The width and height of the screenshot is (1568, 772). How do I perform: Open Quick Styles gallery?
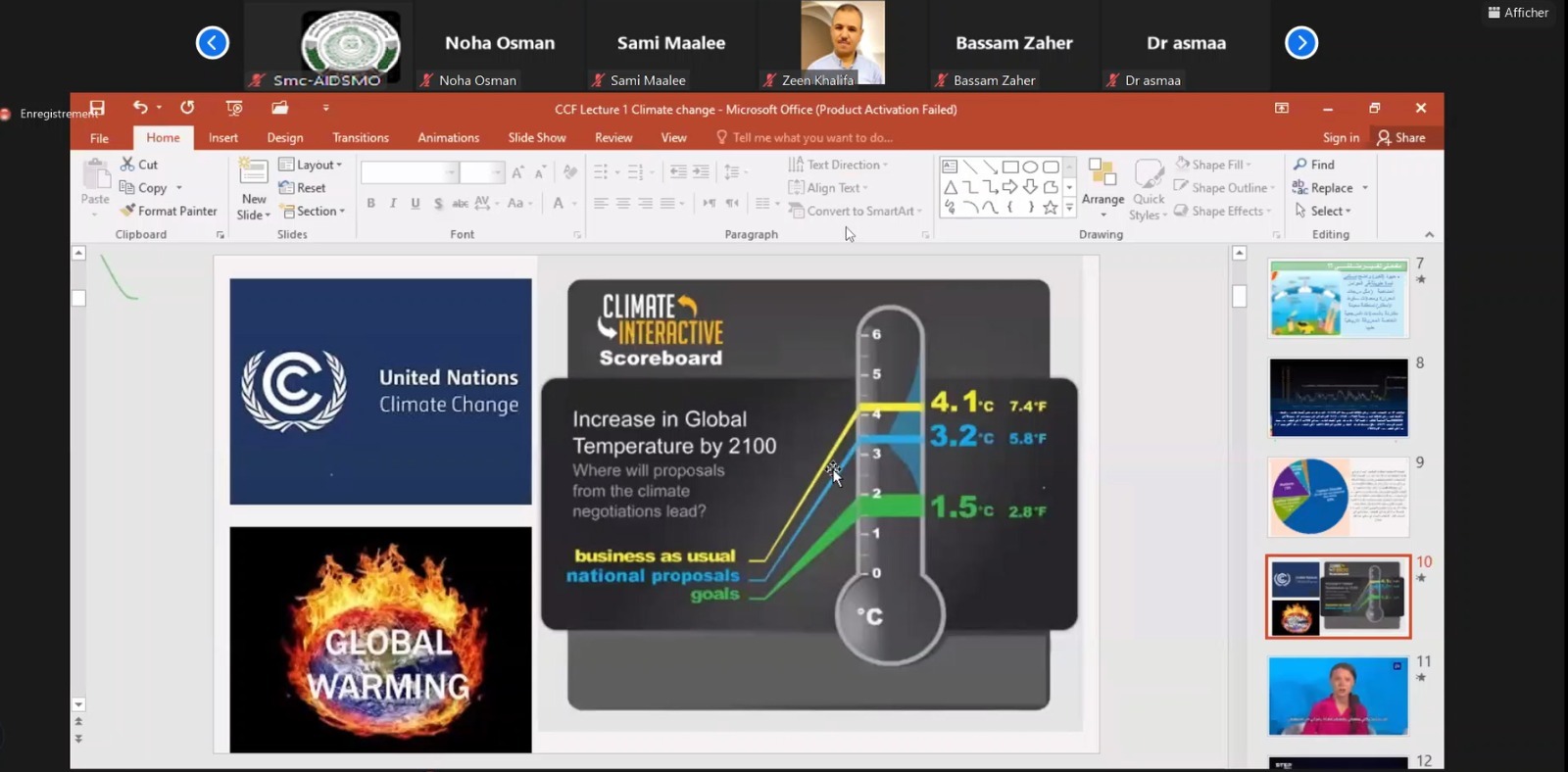pos(1149,188)
